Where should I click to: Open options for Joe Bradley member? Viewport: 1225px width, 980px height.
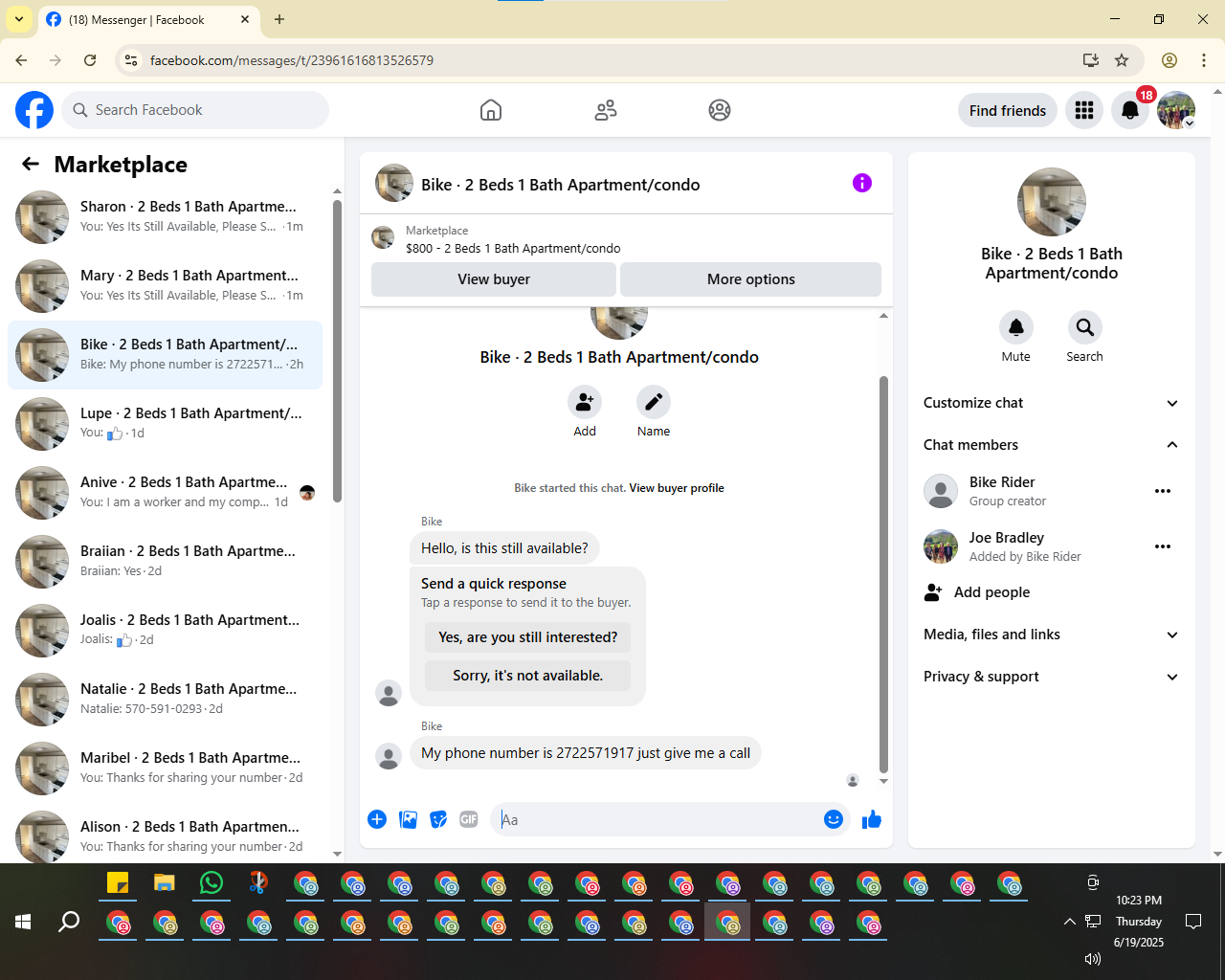click(1163, 546)
